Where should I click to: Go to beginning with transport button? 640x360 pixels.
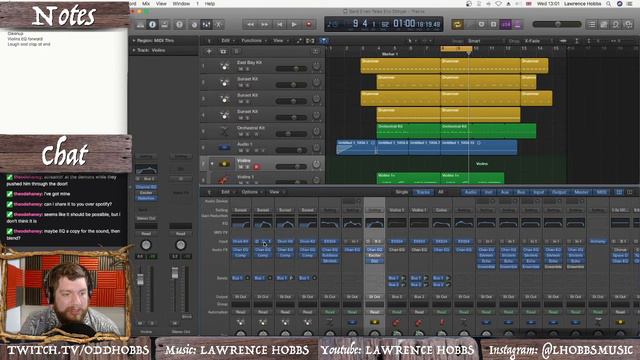280,24
